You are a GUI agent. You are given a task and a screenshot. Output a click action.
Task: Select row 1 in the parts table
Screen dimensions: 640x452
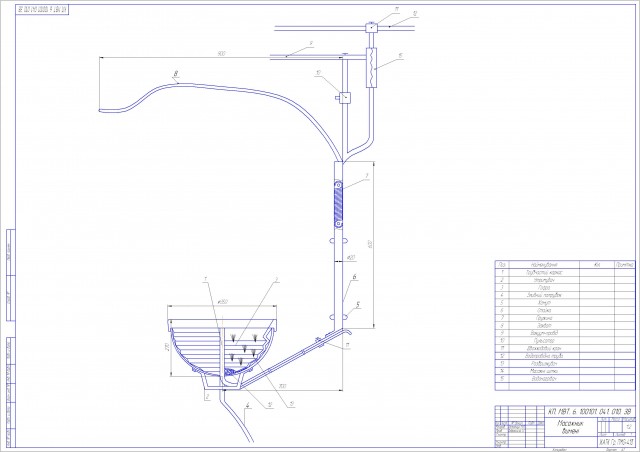click(543, 272)
